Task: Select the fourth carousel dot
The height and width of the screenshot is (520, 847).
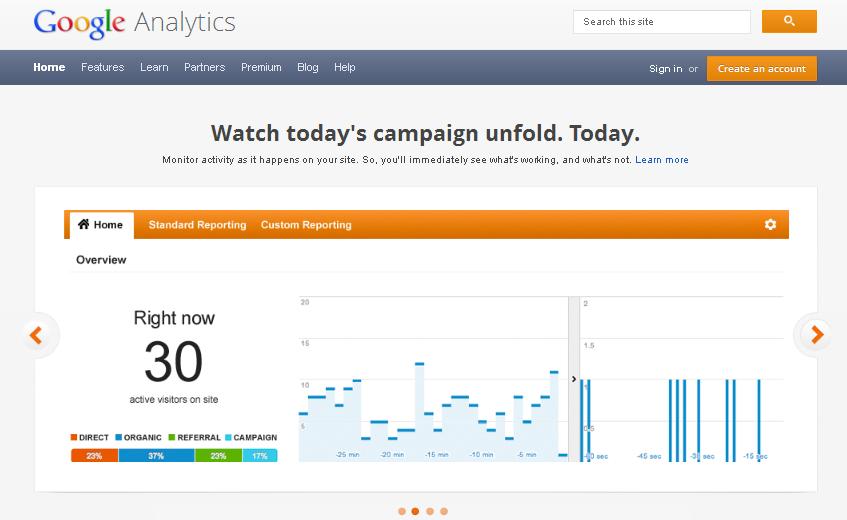Action: (443, 511)
